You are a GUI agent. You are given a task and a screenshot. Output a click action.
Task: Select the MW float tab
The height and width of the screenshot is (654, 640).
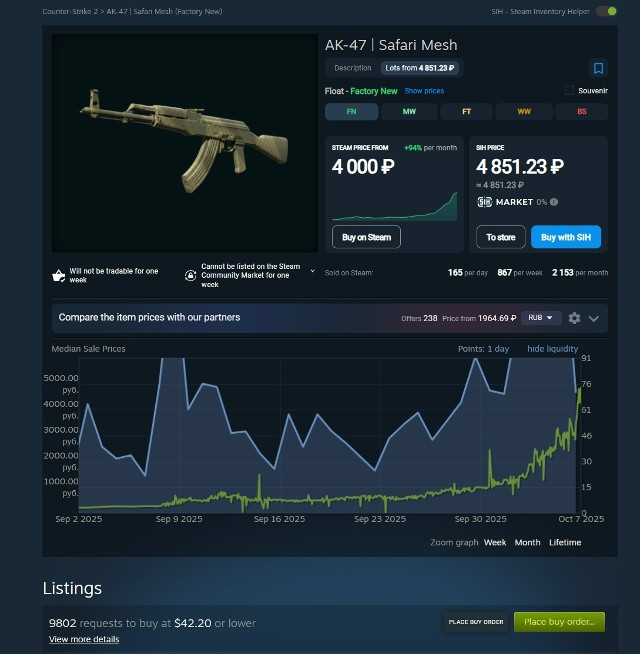tap(409, 112)
